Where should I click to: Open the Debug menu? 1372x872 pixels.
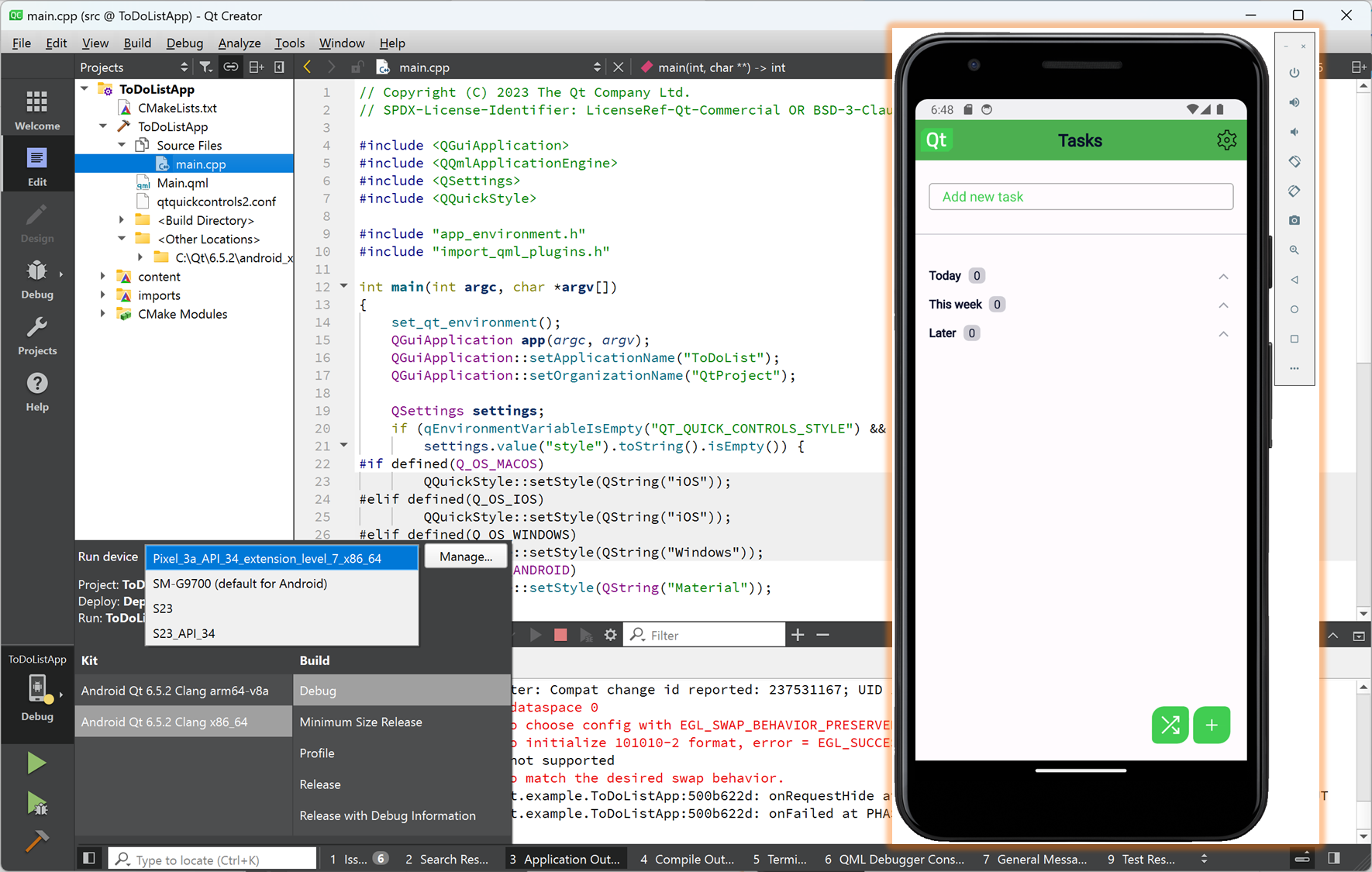point(184,43)
